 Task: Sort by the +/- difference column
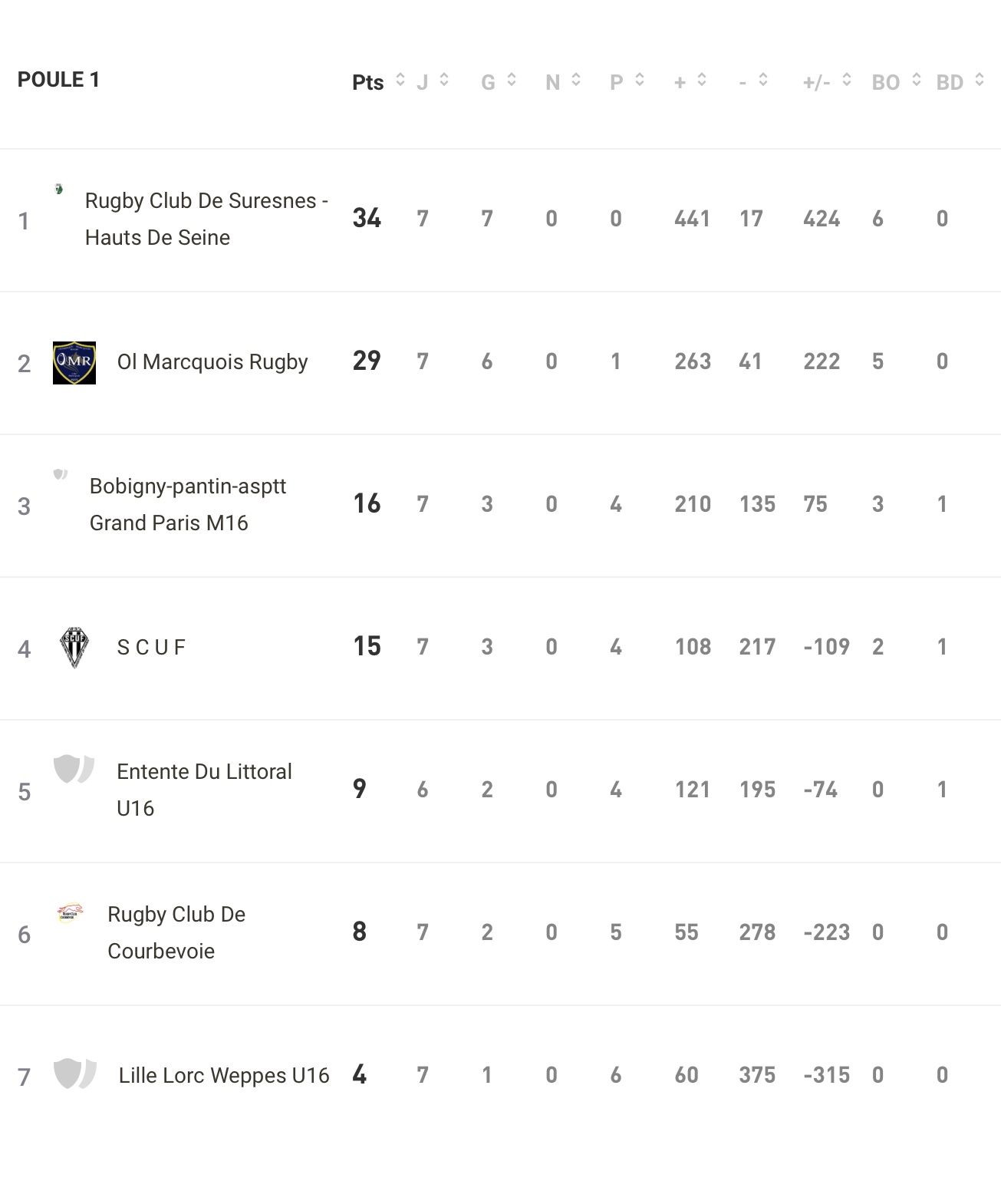click(827, 81)
